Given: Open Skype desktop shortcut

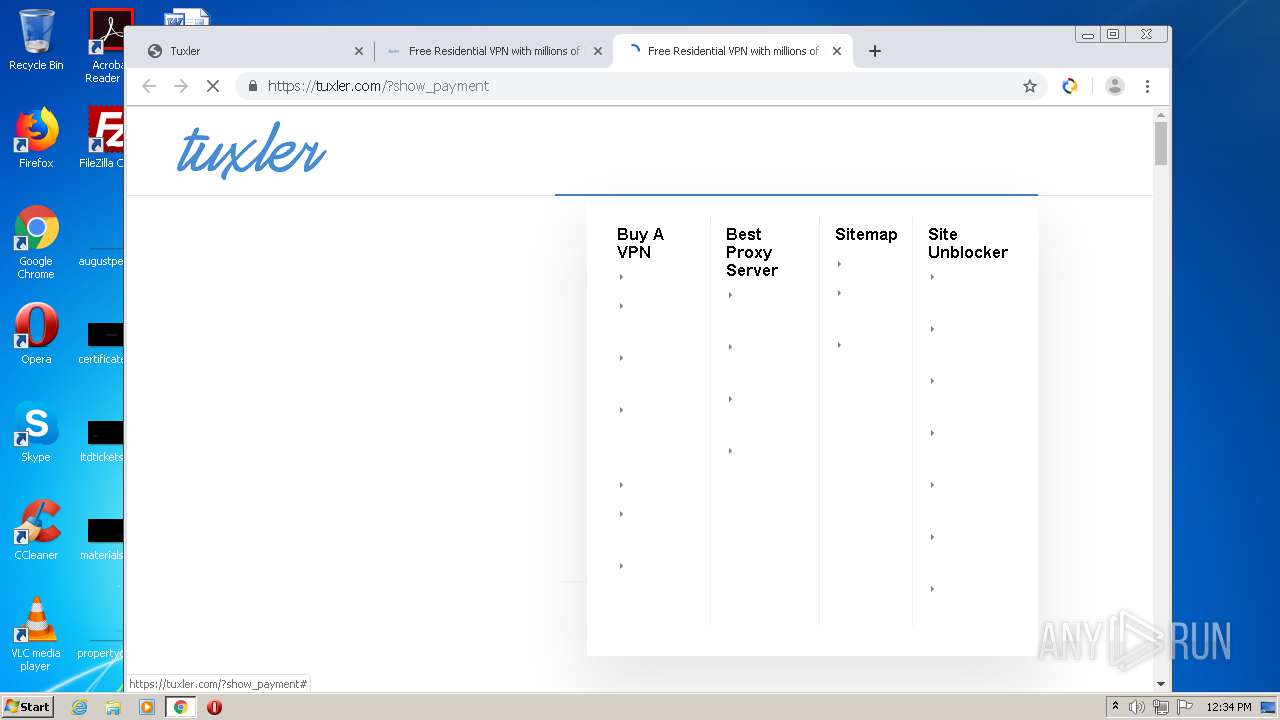Looking at the screenshot, I should click(x=36, y=432).
